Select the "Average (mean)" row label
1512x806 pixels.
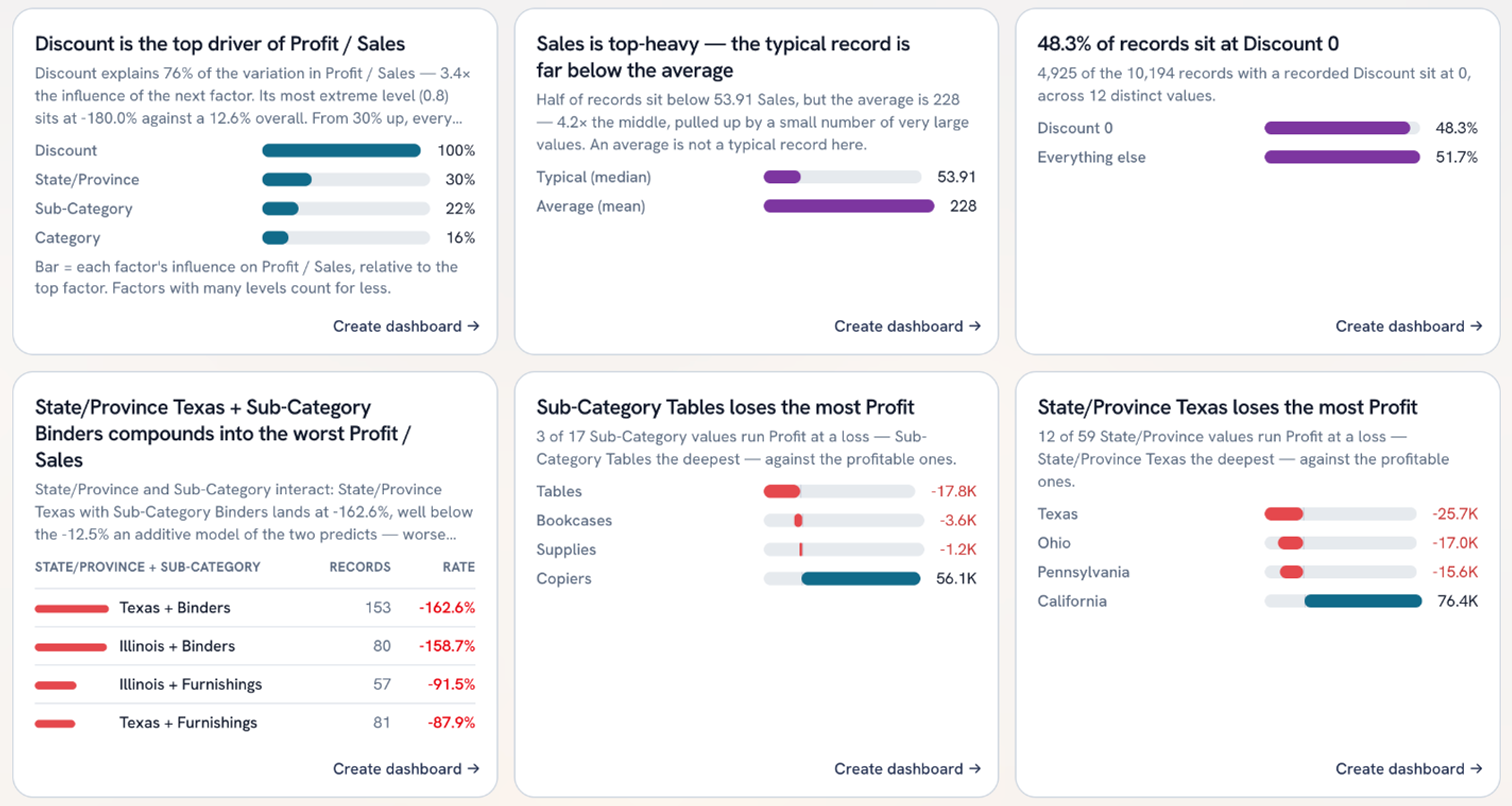point(591,206)
